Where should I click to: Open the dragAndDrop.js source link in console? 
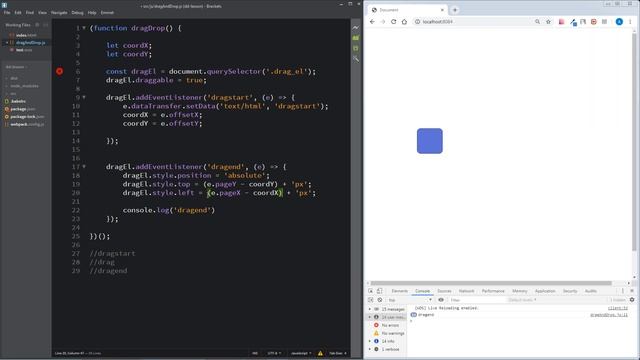[x=609, y=315]
